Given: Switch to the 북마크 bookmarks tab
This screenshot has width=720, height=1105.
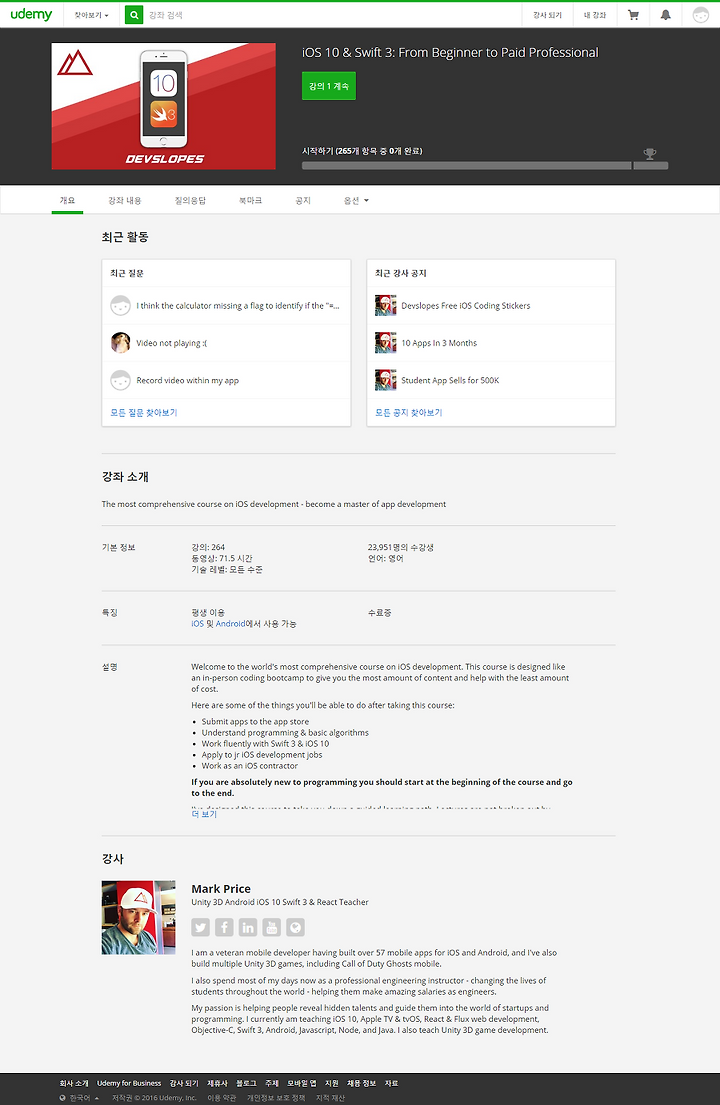Looking at the screenshot, I should [250, 201].
